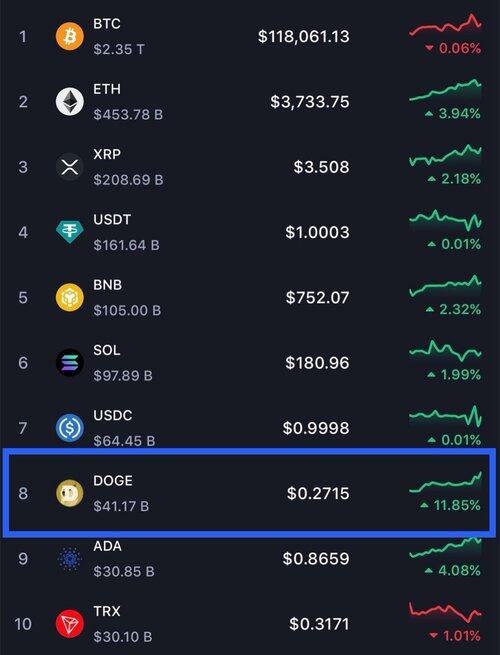Screen dimensions: 500x655
Task: Open the DOGE green sparkline chart
Action: tap(445, 483)
